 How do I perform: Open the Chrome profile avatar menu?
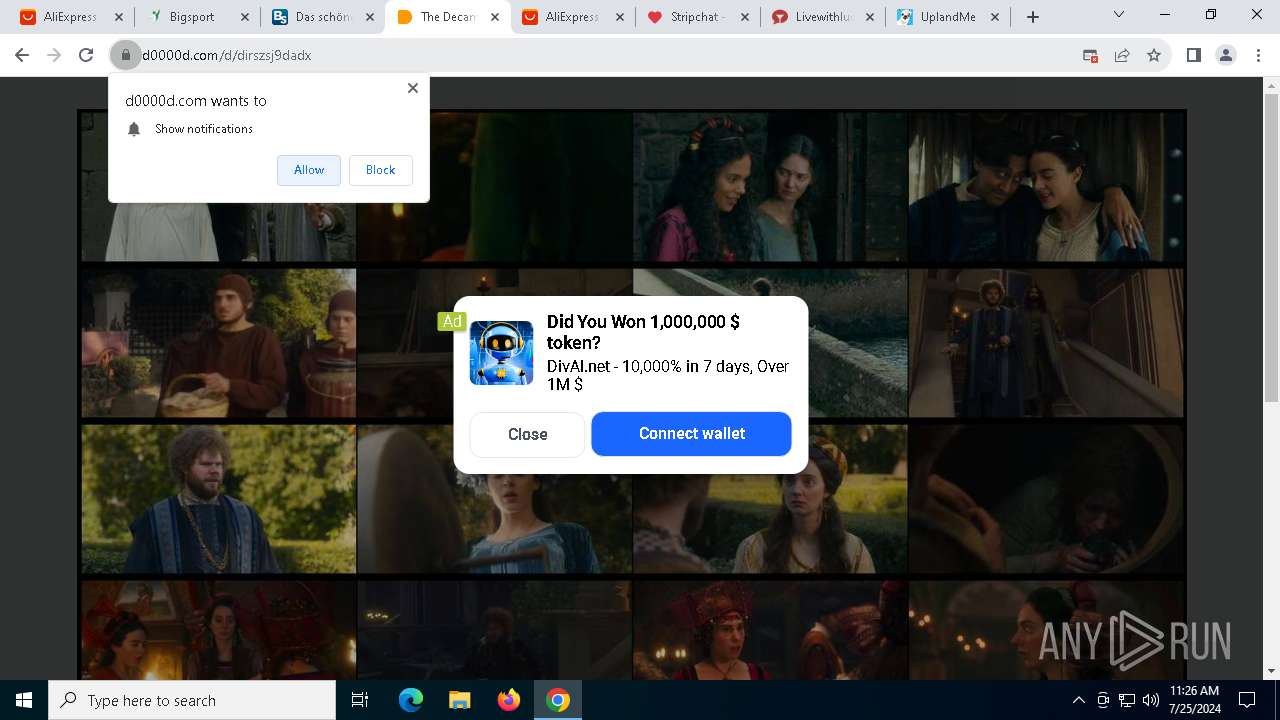point(1226,55)
